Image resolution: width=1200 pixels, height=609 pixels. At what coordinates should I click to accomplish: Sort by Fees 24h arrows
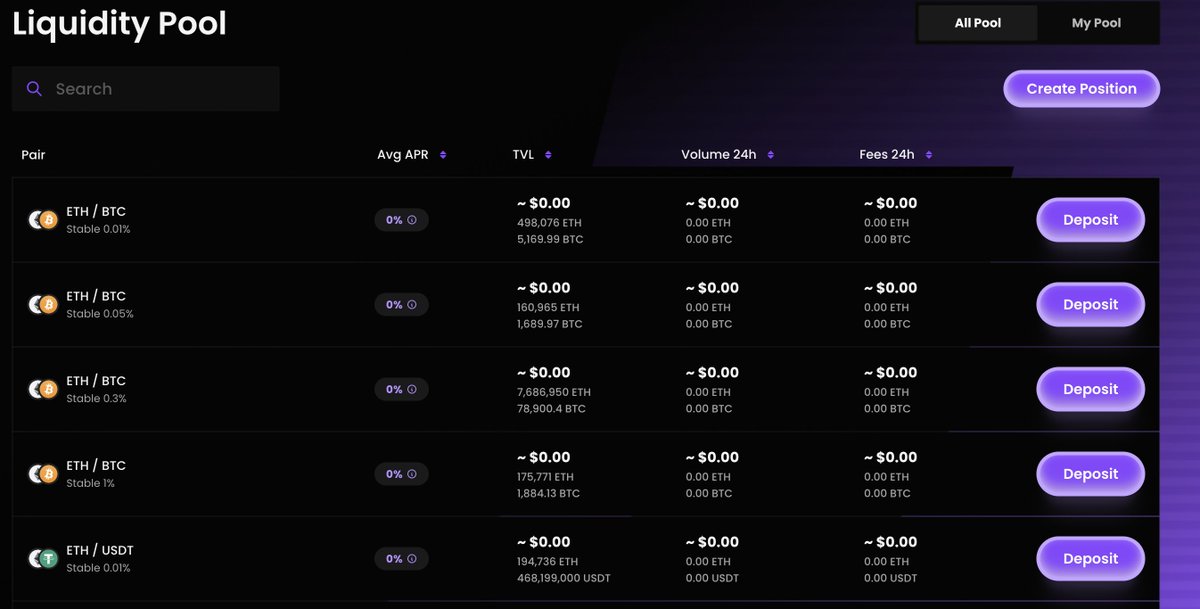(929, 155)
